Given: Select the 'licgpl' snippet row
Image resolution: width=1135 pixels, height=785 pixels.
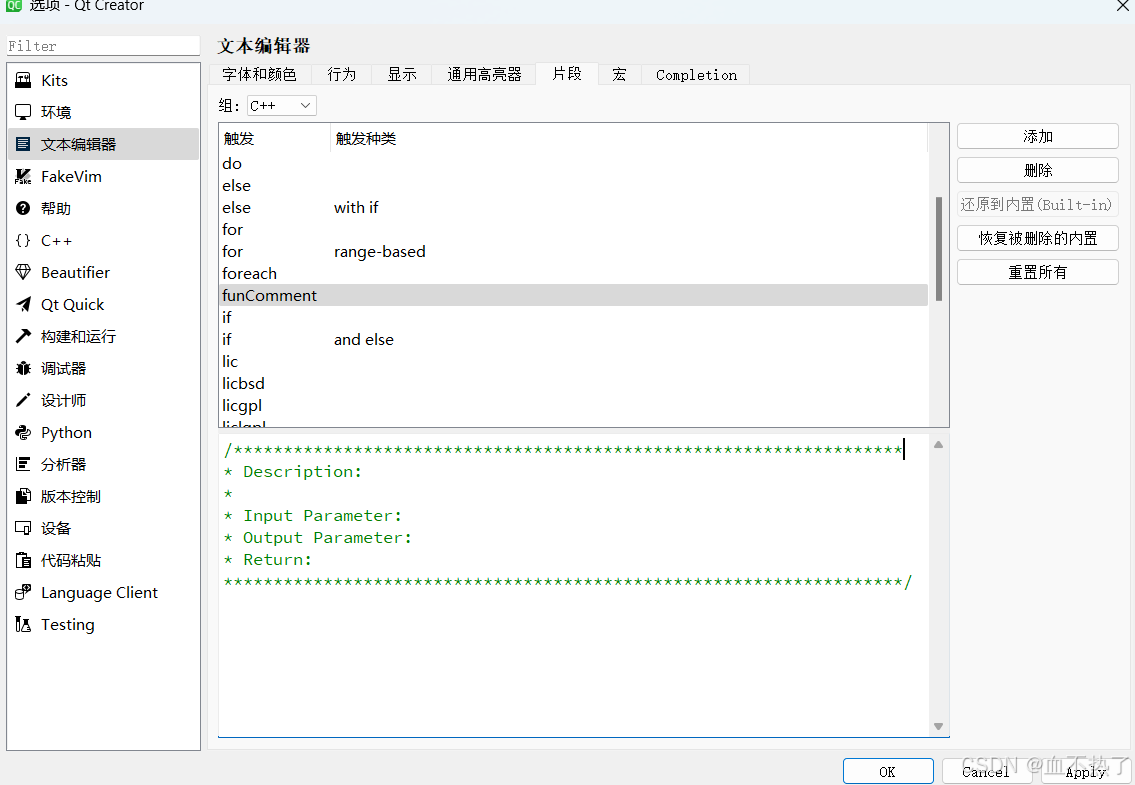Looking at the screenshot, I should click(573, 406).
